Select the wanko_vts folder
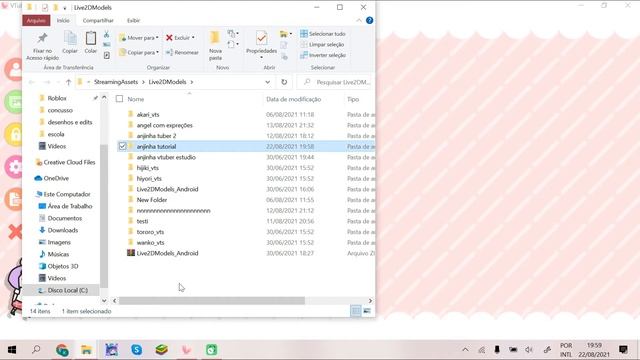Viewport: 640px width, 360px height. (150, 242)
